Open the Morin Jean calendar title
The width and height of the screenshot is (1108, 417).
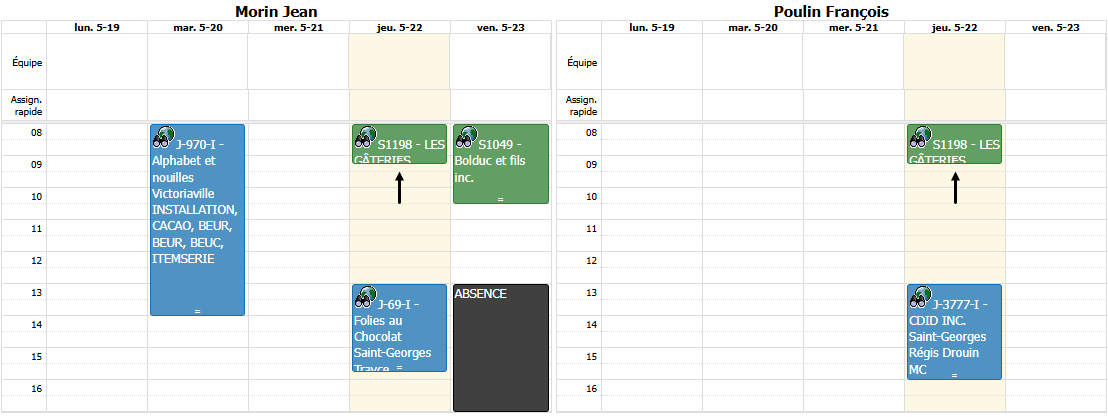click(276, 11)
